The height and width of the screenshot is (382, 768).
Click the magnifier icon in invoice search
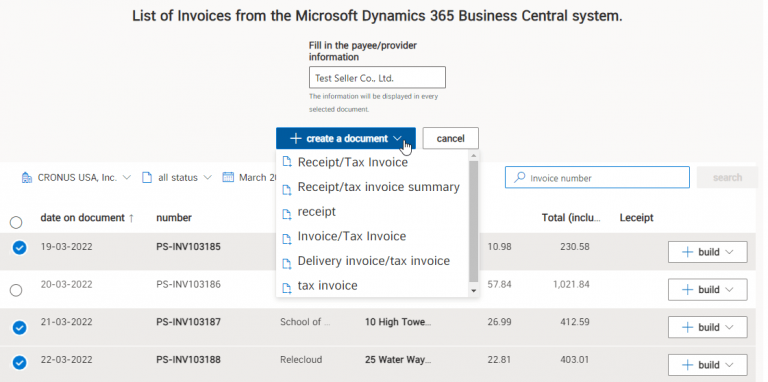pos(519,178)
